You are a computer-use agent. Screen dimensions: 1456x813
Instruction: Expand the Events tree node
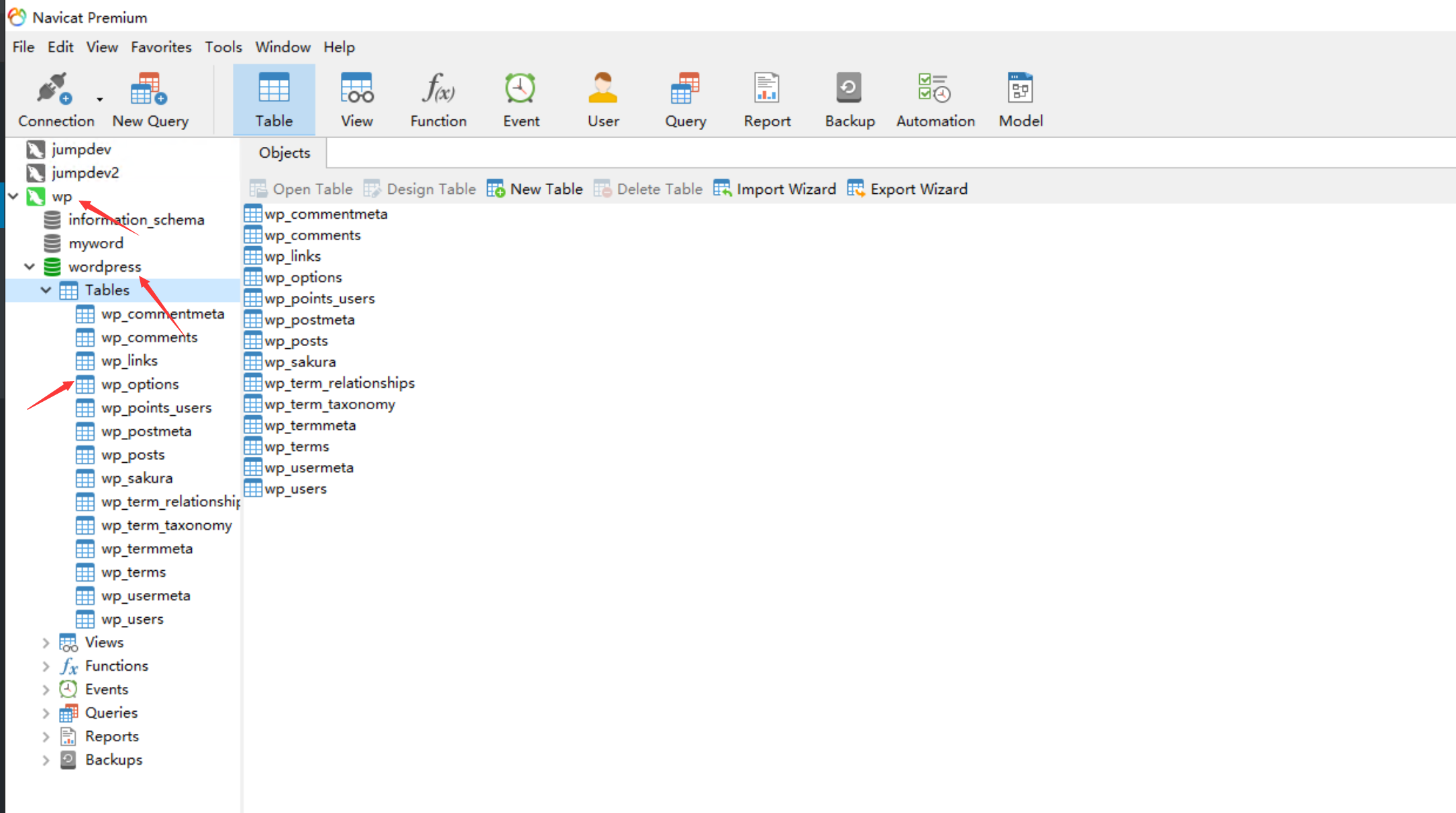pyautogui.click(x=46, y=690)
